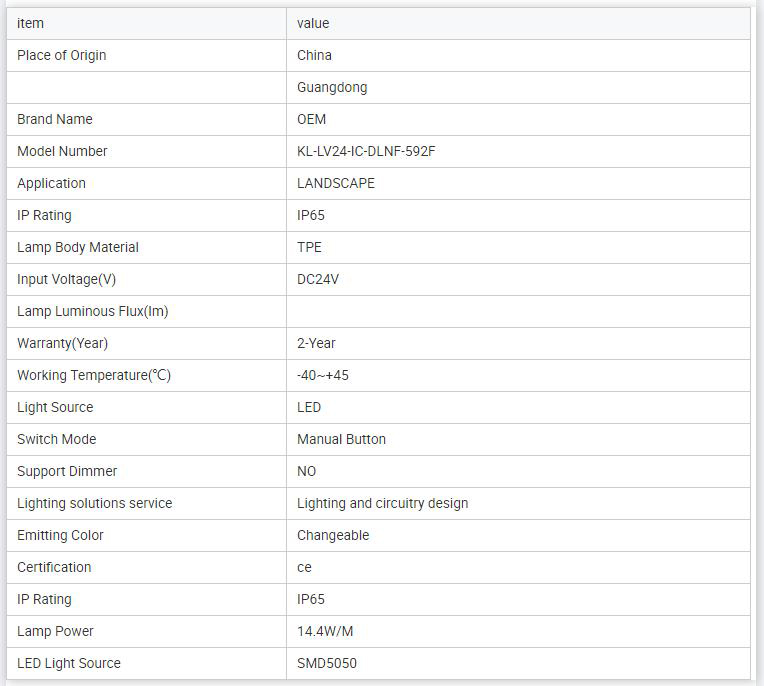Click model number value KL-LV24-IC-DLNF-592F

367,151
